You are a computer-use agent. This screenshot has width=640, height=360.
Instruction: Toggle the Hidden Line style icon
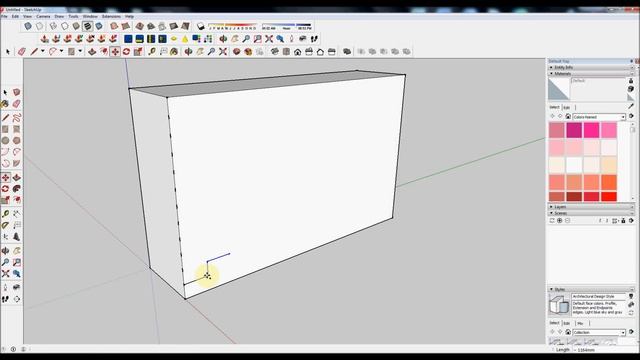coord(65,27)
